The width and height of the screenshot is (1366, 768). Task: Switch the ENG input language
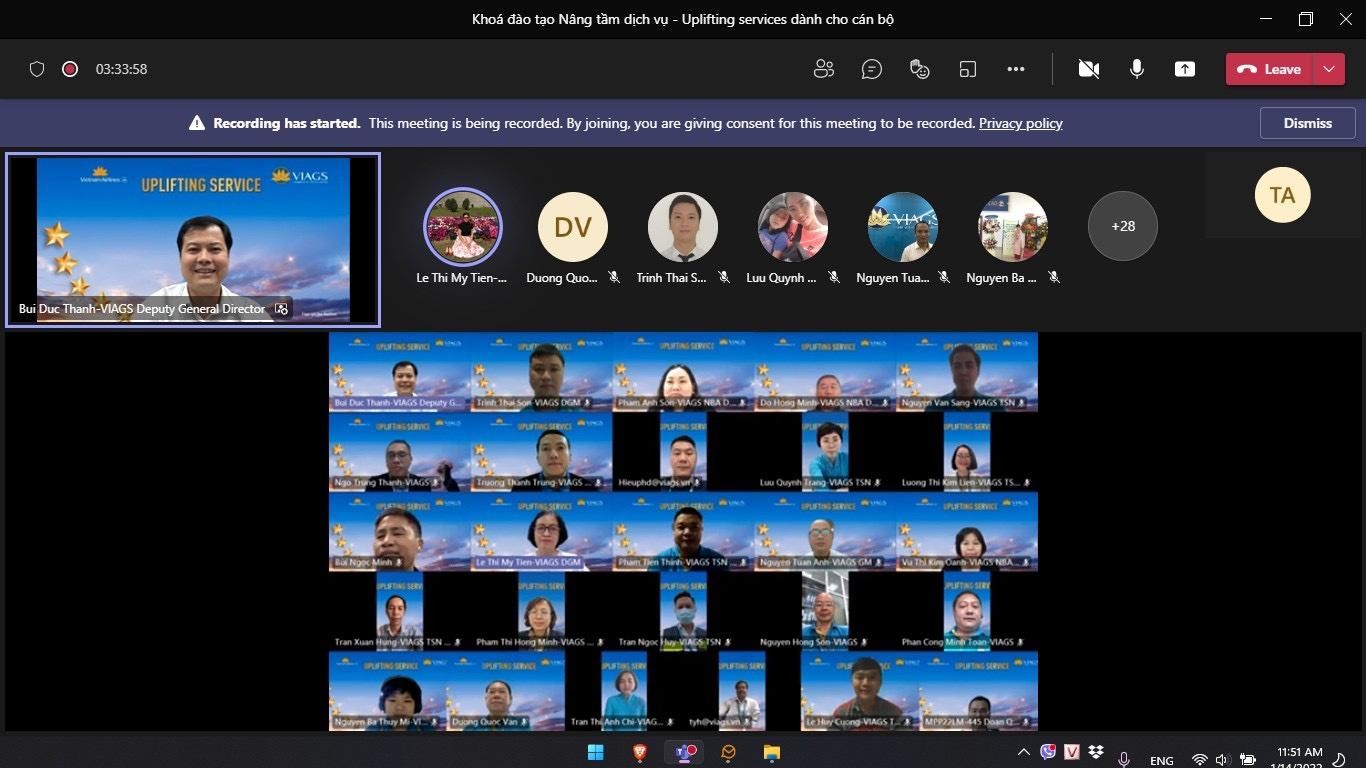coord(1161,760)
